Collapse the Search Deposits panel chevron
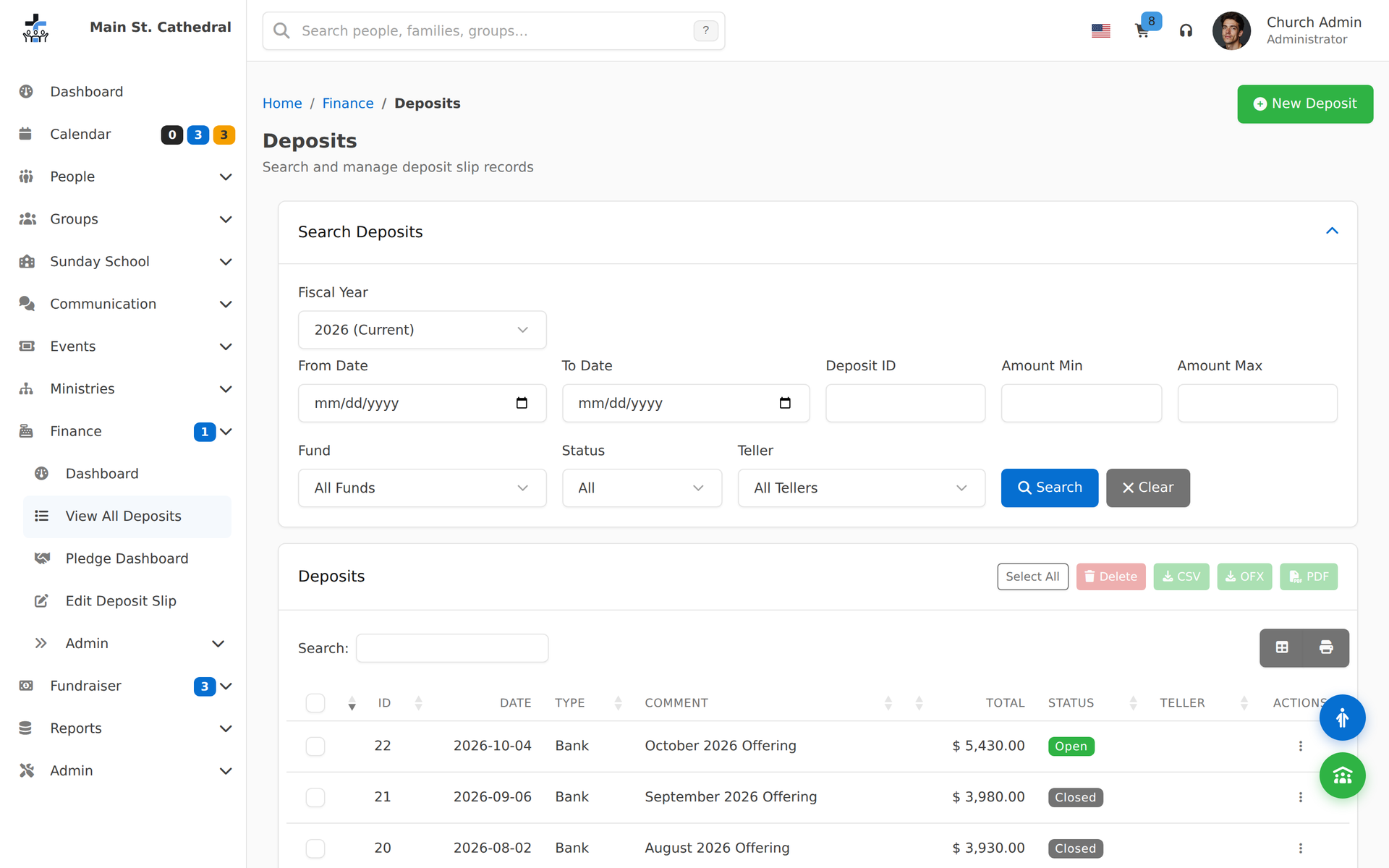This screenshot has width=1389, height=868. [x=1332, y=231]
